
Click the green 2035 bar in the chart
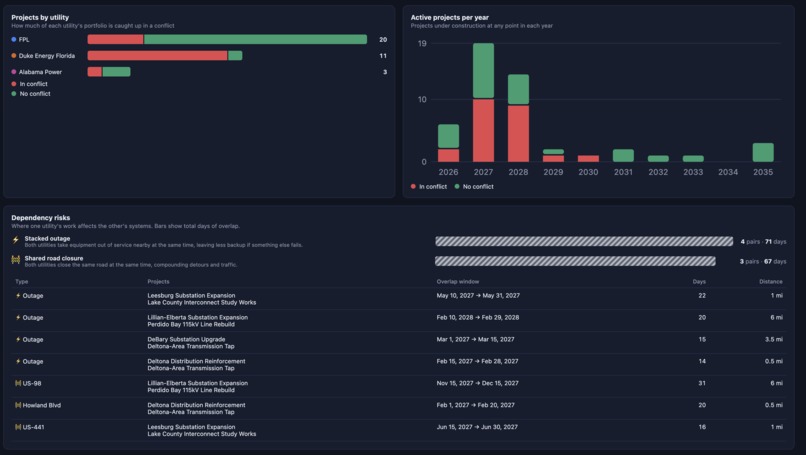point(763,153)
